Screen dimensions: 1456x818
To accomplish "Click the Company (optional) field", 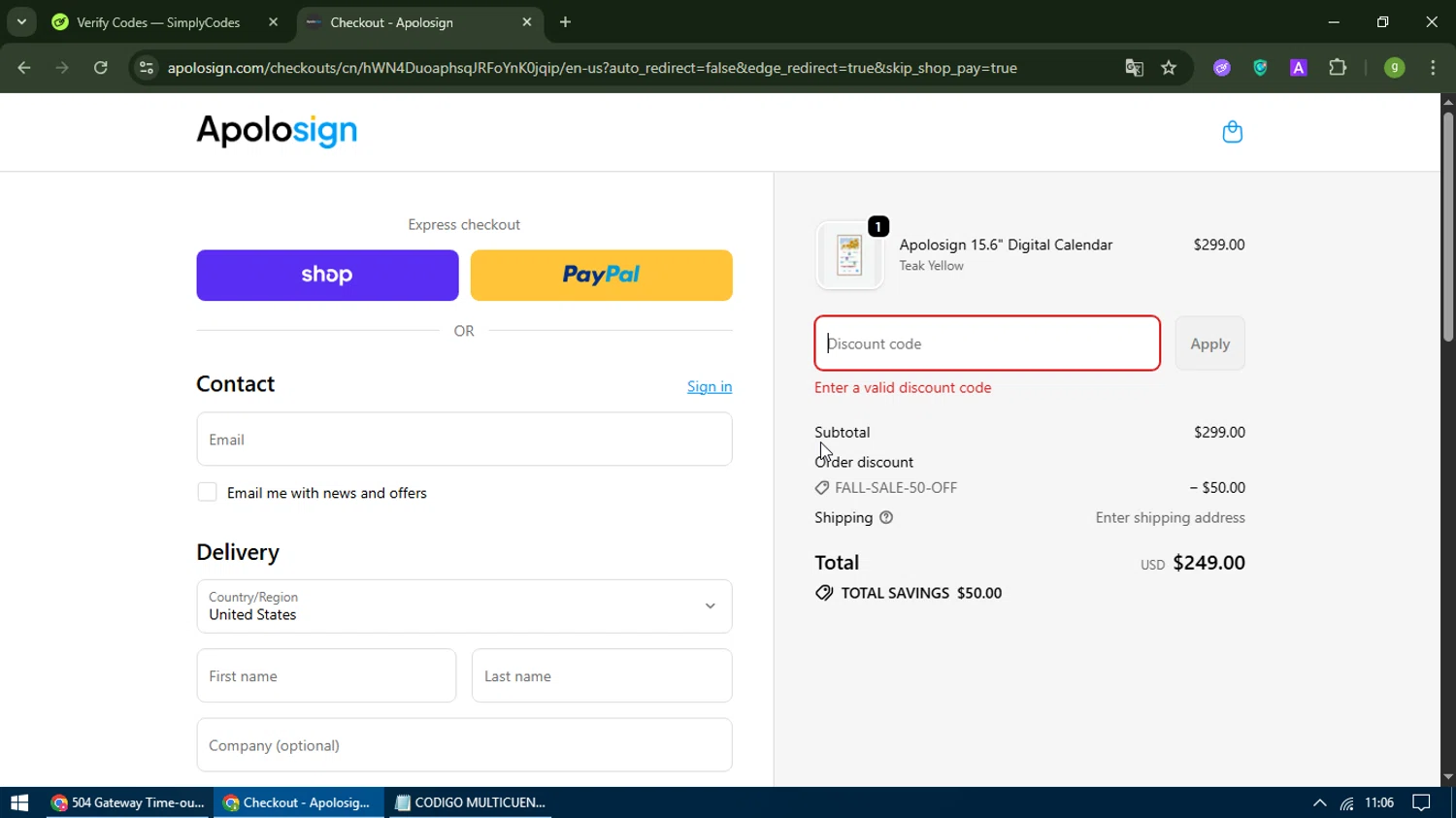I will [464, 745].
